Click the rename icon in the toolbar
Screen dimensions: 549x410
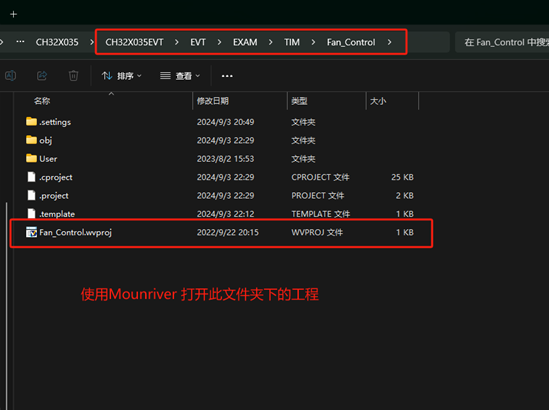pos(10,76)
